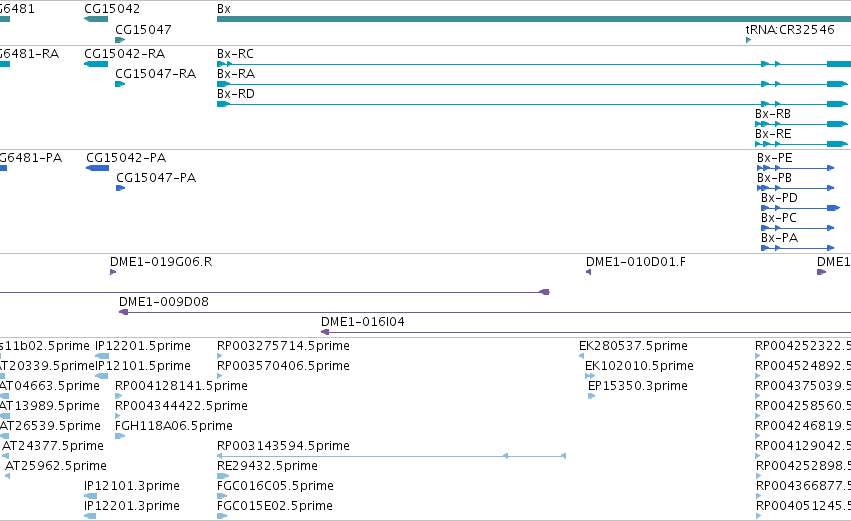Image resolution: width=851 pixels, height=521 pixels.
Task: Select the Bx-RD transcript label
Action: click(x=236, y=94)
